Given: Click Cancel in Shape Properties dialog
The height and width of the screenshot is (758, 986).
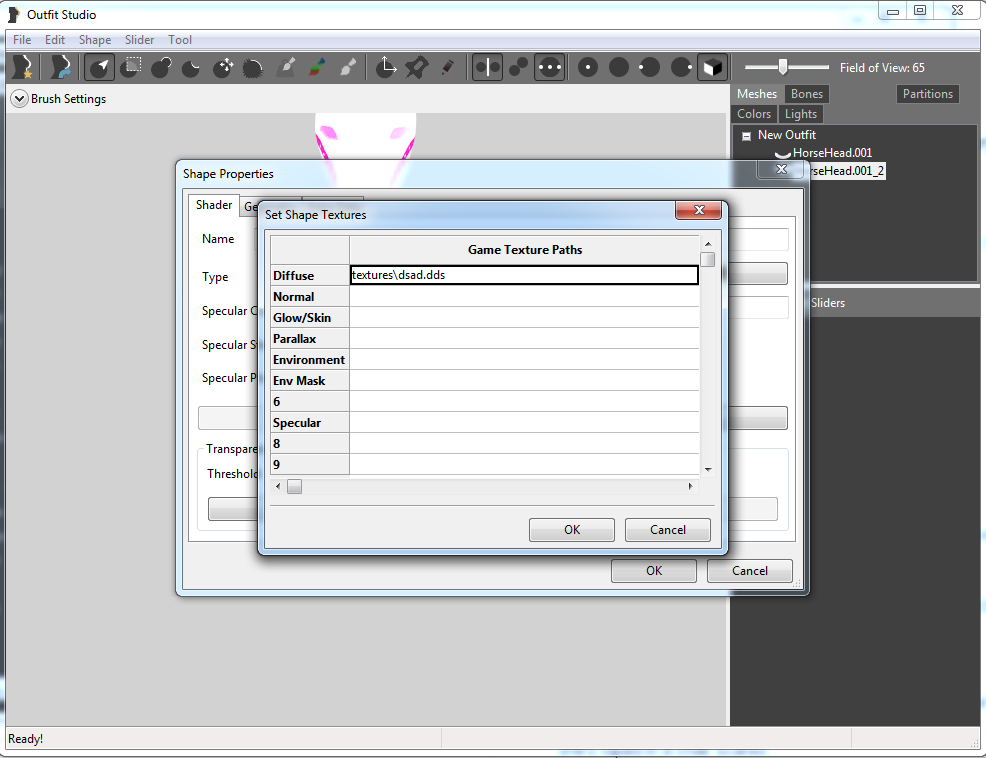Looking at the screenshot, I should [750, 571].
